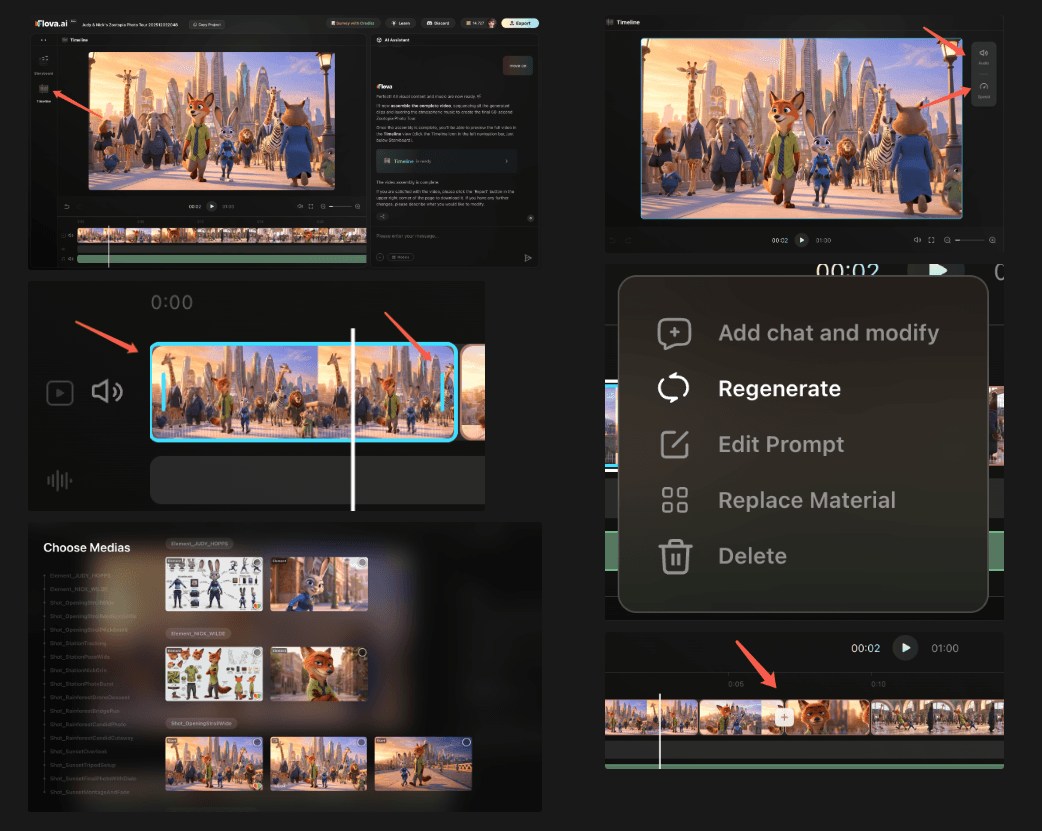Screen dimensions: 1042x831
Task: Click the Export button in the top bar
Action: coord(520,23)
